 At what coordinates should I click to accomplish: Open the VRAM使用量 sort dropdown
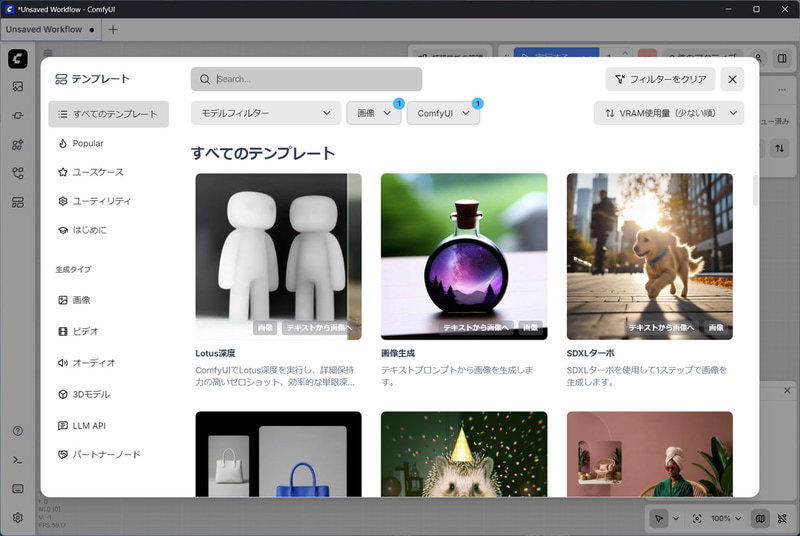click(669, 113)
